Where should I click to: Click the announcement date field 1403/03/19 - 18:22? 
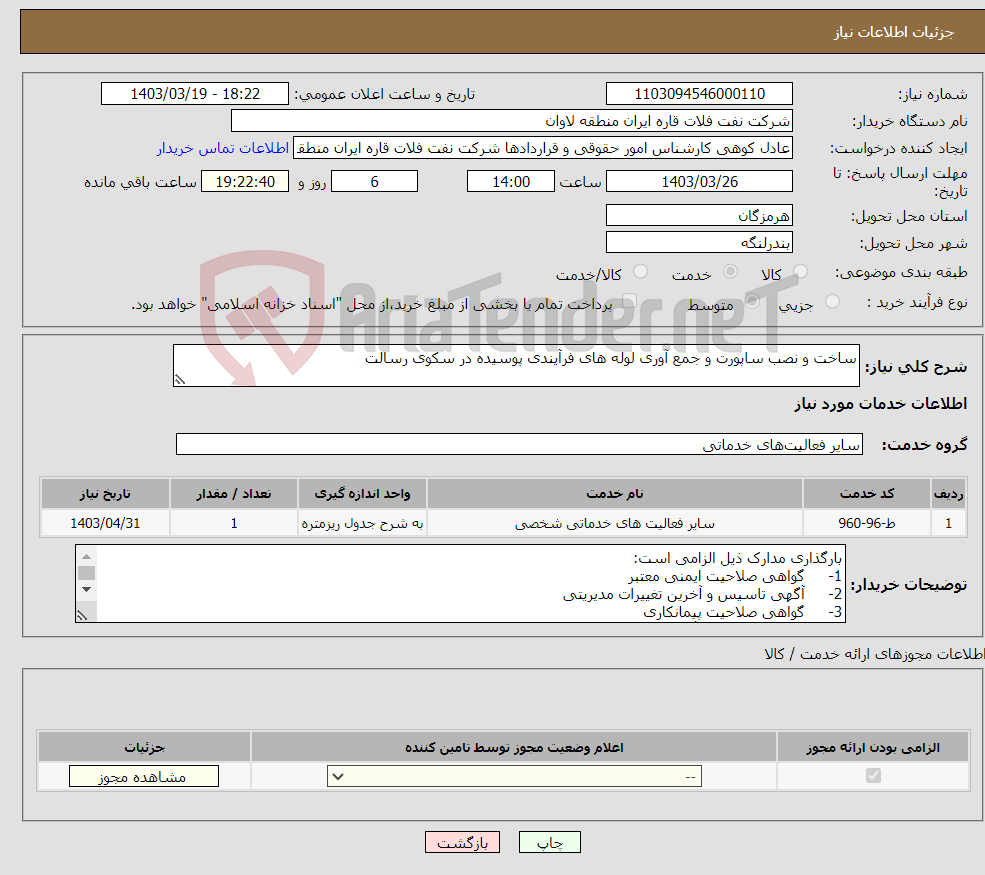click(x=195, y=94)
